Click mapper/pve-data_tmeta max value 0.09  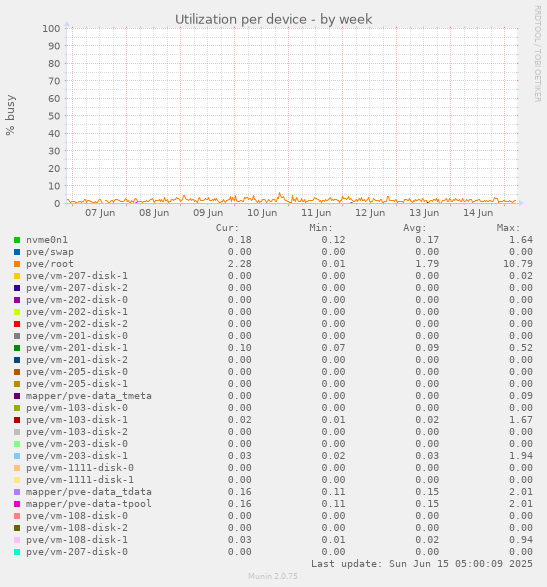coord(521,396)
